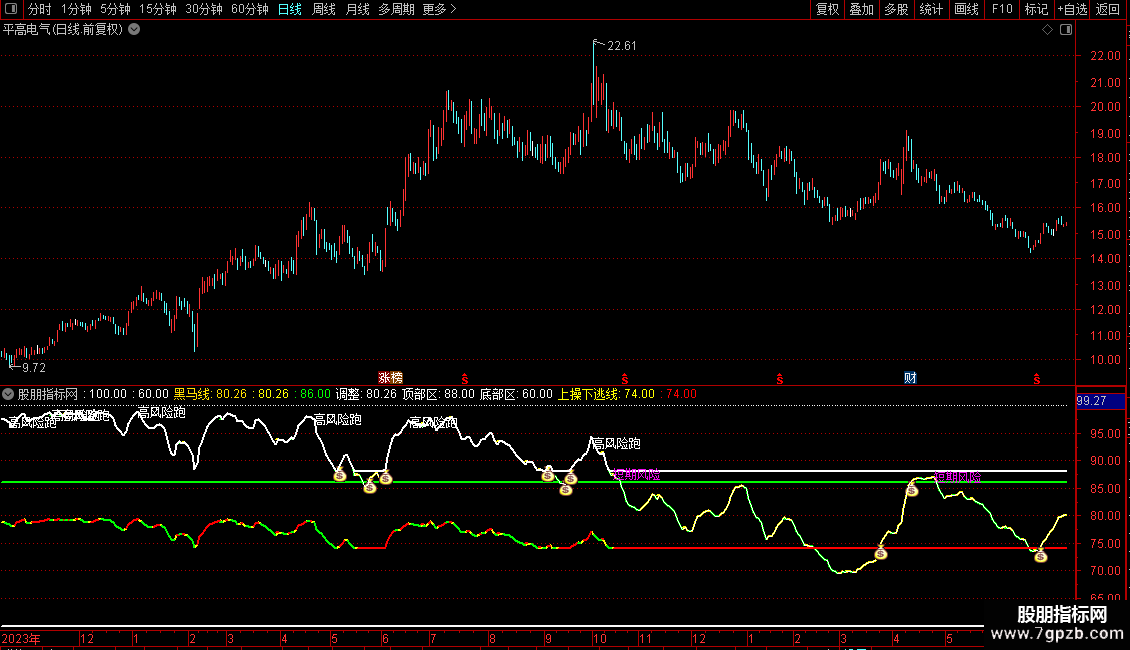Click the money bag signal near 73 in April

pos(881,553)
